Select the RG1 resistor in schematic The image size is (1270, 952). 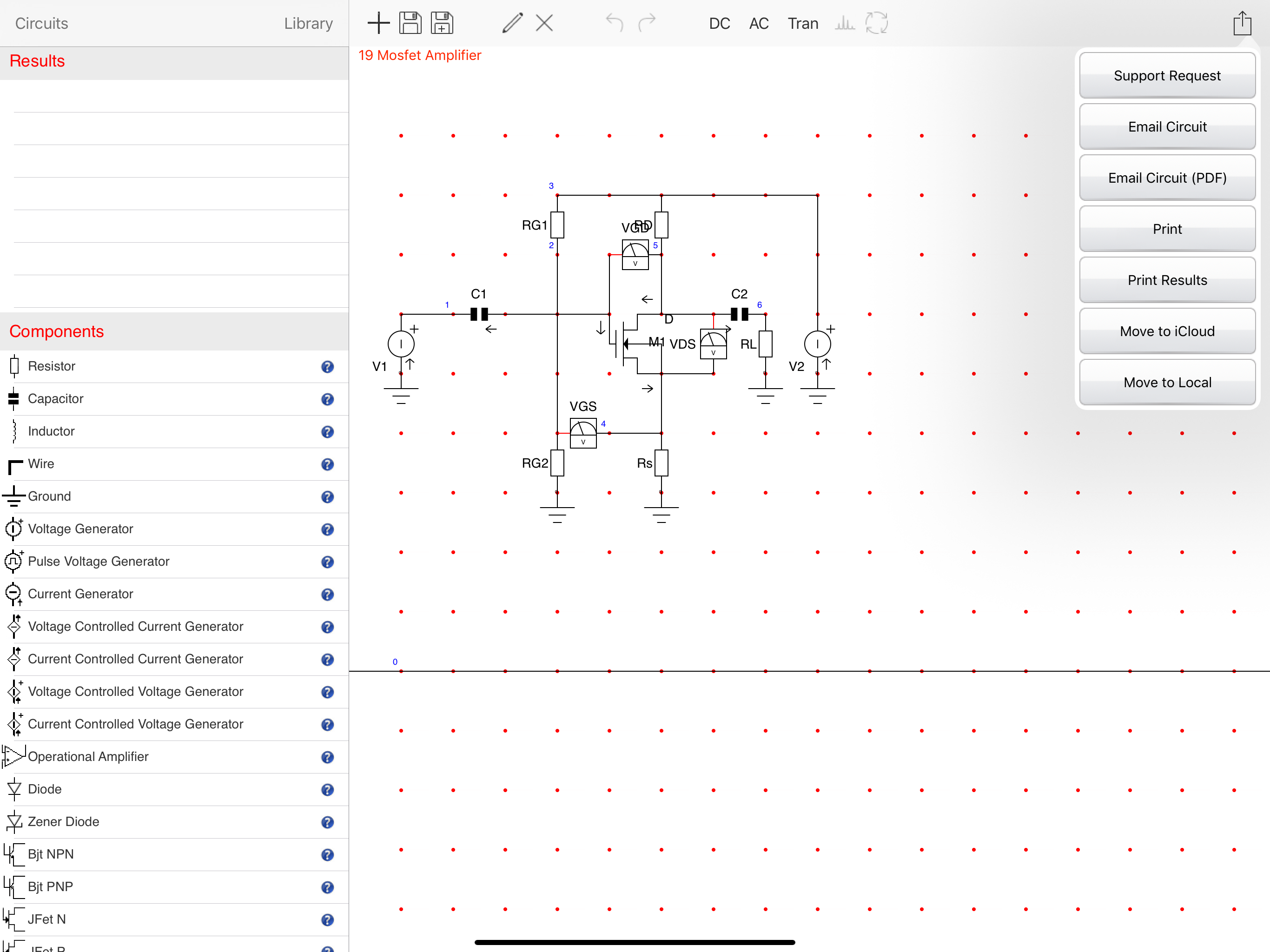557,225
